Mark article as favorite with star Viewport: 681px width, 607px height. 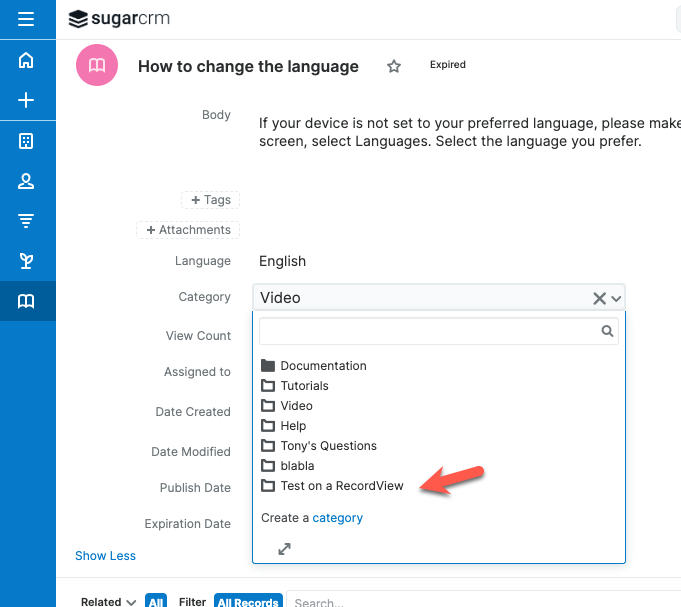click(x=394, y=66)
